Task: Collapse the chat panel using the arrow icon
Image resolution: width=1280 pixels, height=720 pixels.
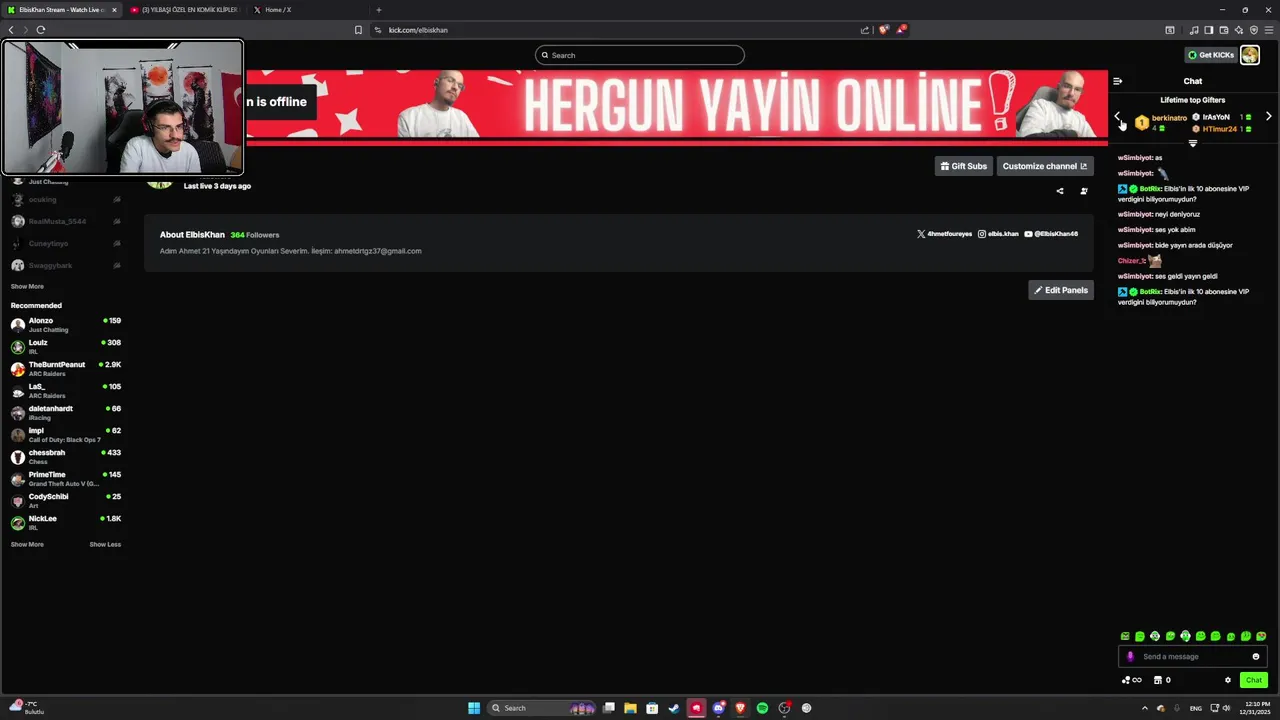Action: tap(1117, 81)
